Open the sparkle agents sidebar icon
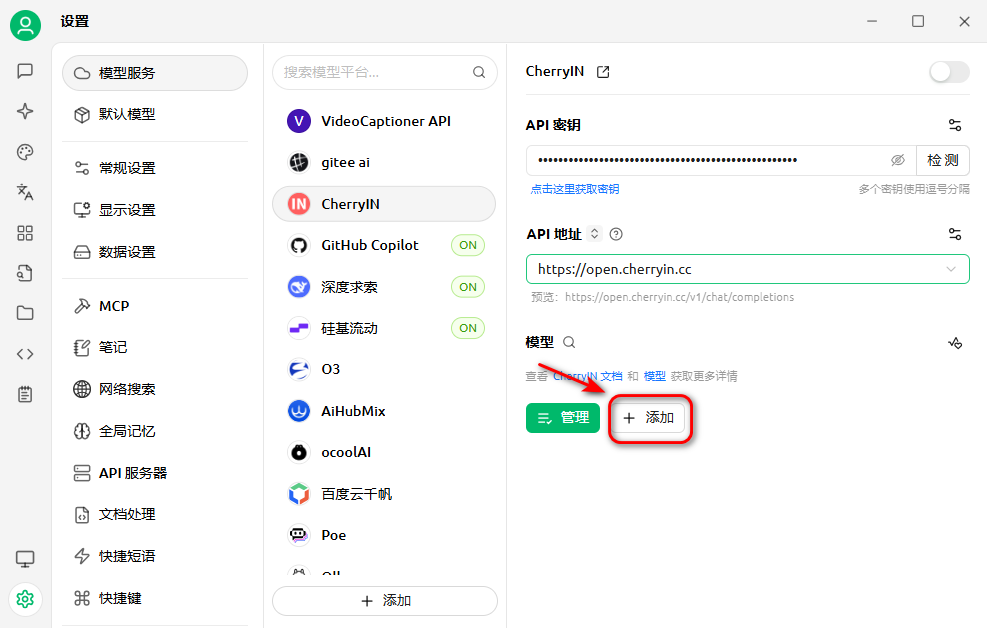This screenshot has height=628, width=987. pyautogui.click(x=25, y=111)
